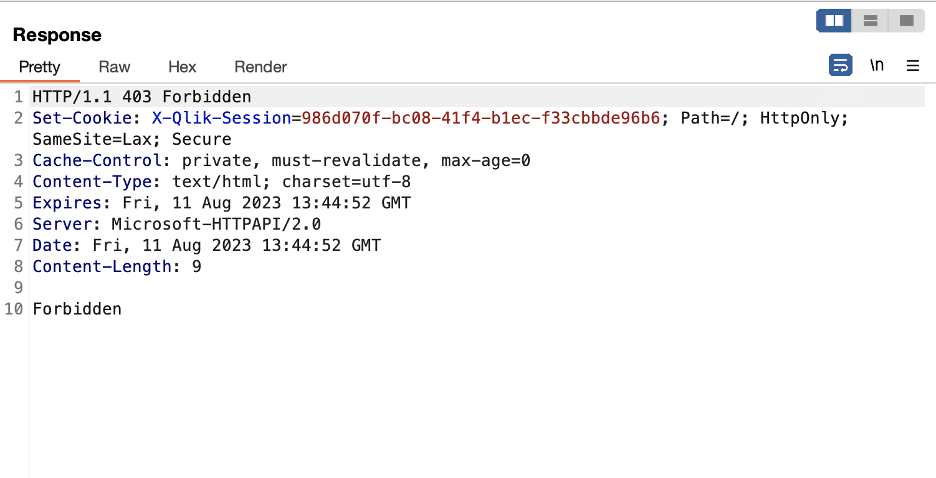
Task: Switch to the Raw tab
Action: click(114, 67)
